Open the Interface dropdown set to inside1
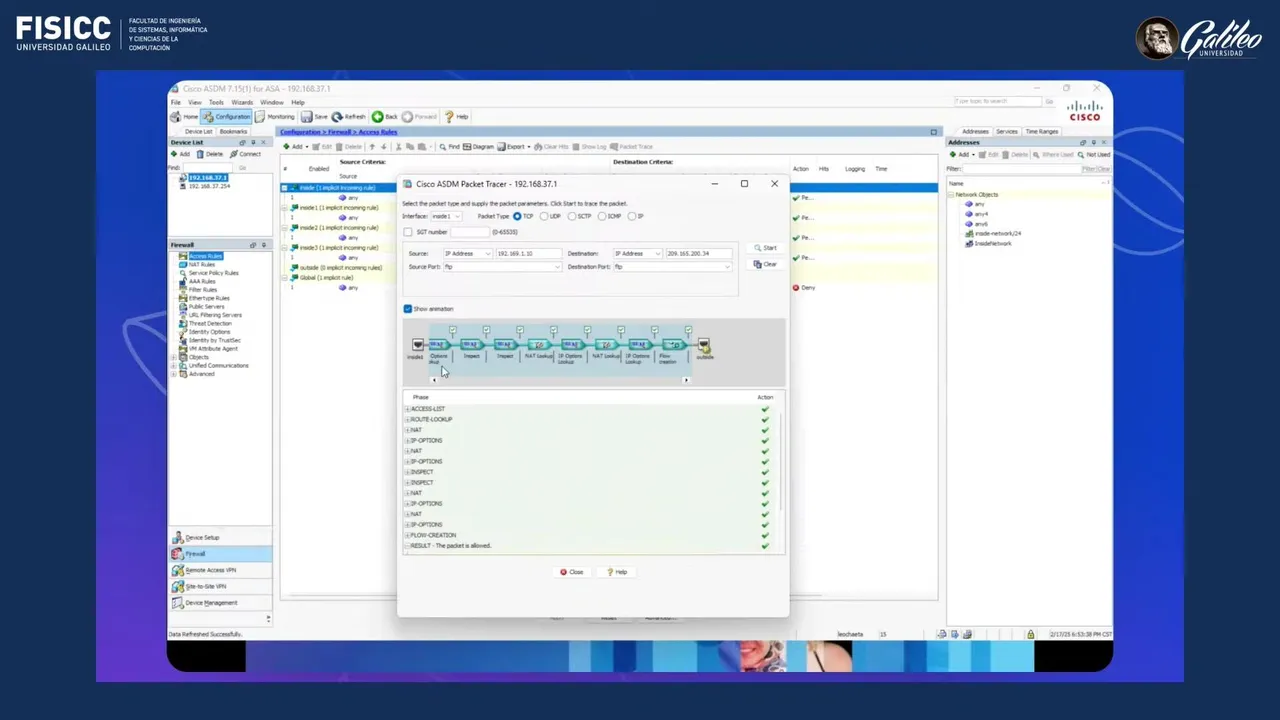 coord(446,216)
